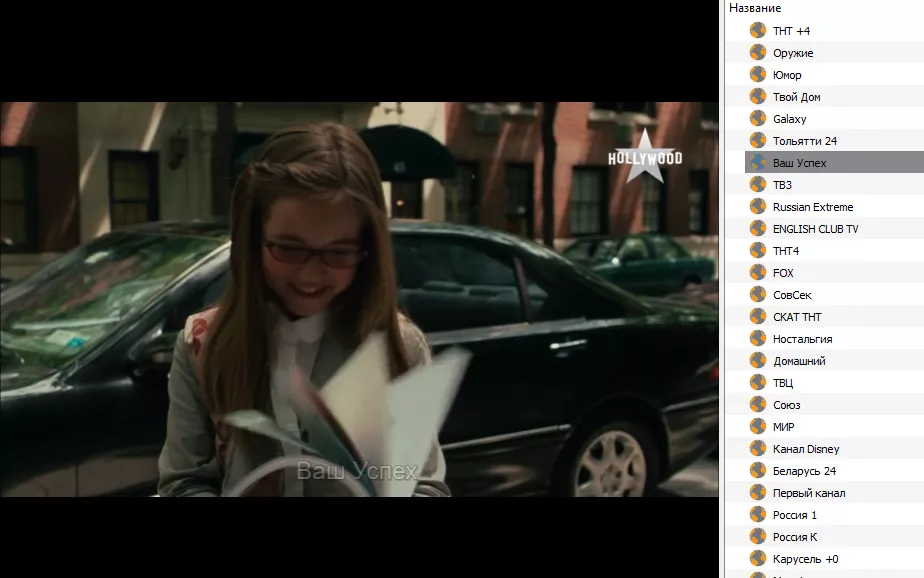Click the ТВ3 channel globe icon

[758, 184]
